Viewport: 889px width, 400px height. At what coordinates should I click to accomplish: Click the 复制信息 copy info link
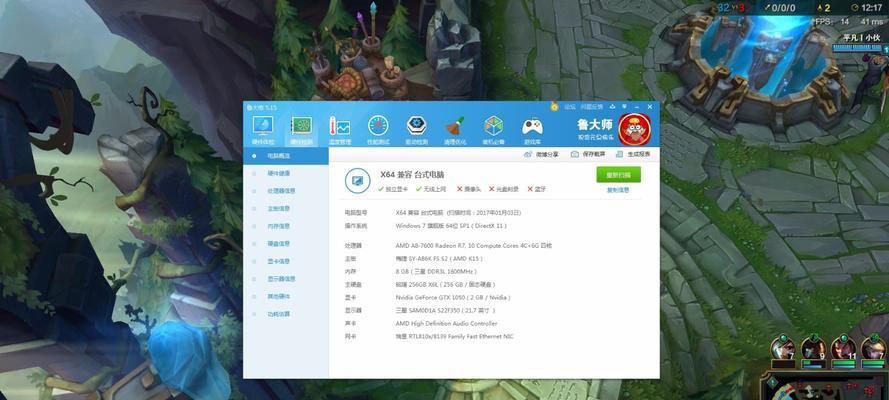click(x=618, y=190)
